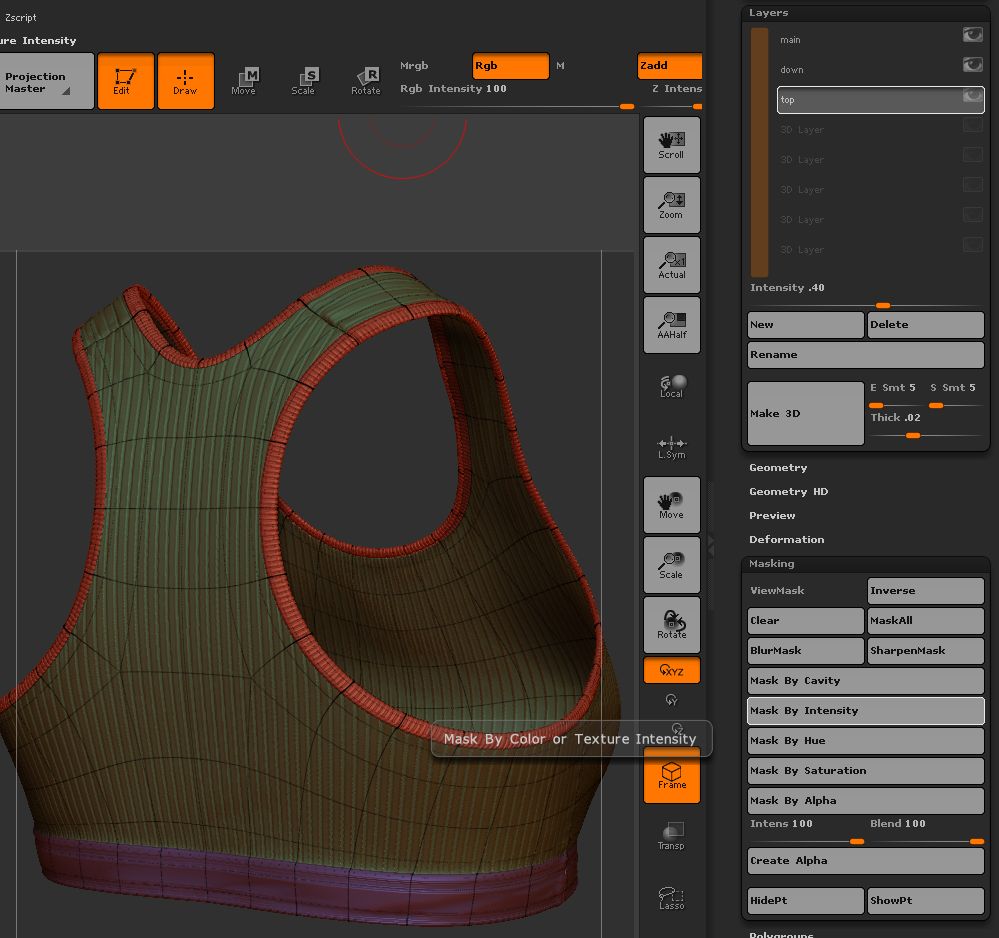999x938 pixels.
Task: Click the Zoom canvas icon
Action: (x=671, y=205)
